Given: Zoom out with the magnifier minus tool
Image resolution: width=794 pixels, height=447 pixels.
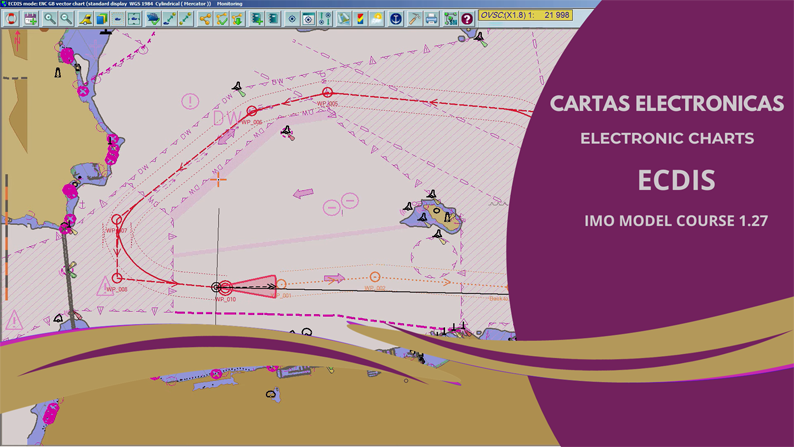Looking at the screenshot, I should tap(66, 19).
